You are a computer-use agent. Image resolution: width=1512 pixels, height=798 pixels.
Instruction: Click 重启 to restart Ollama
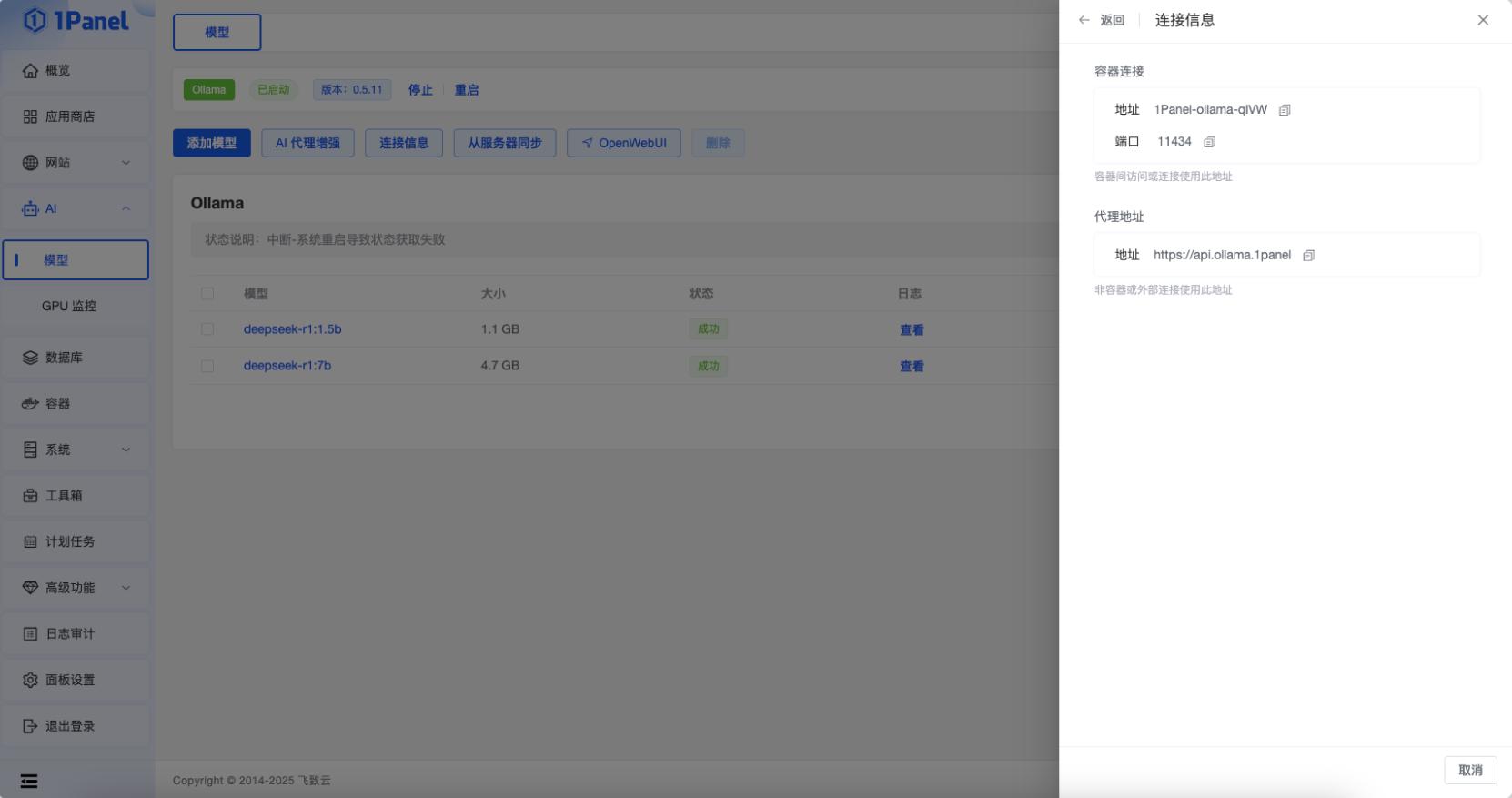tap(467, 90)
